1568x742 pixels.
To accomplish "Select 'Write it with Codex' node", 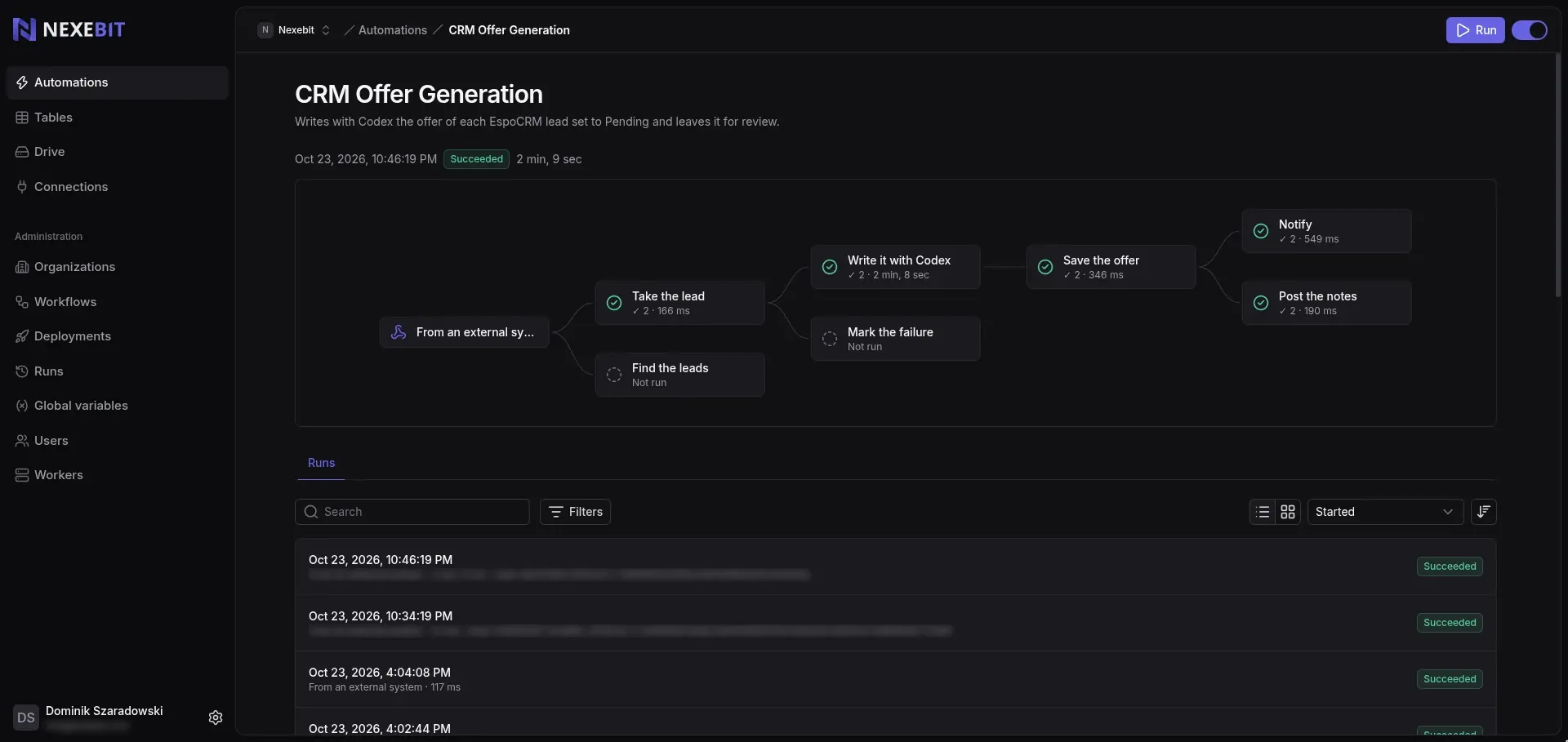I will pos(895,267).
